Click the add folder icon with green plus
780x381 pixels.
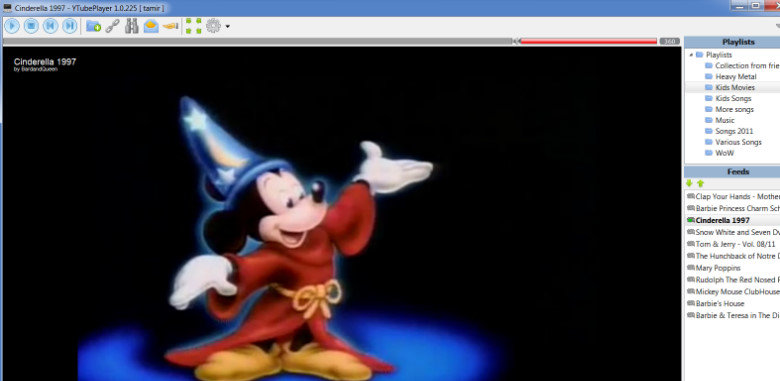[94, 26]
